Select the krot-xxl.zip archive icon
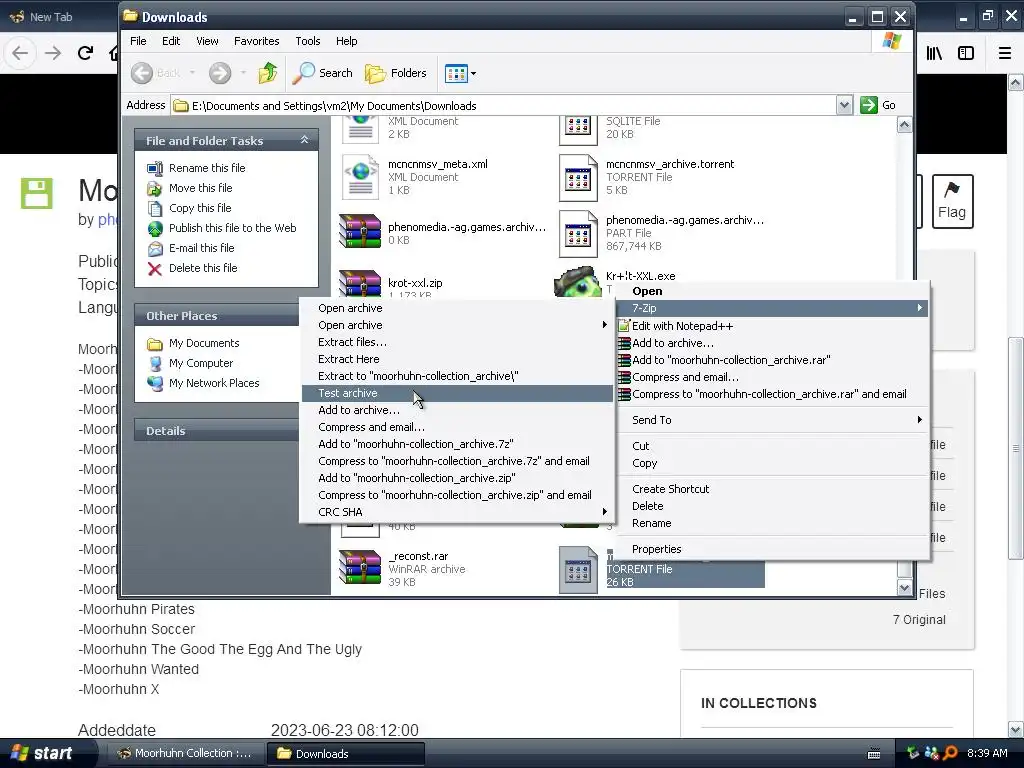This screenshot has height=768, width=1024. (360, 285)
